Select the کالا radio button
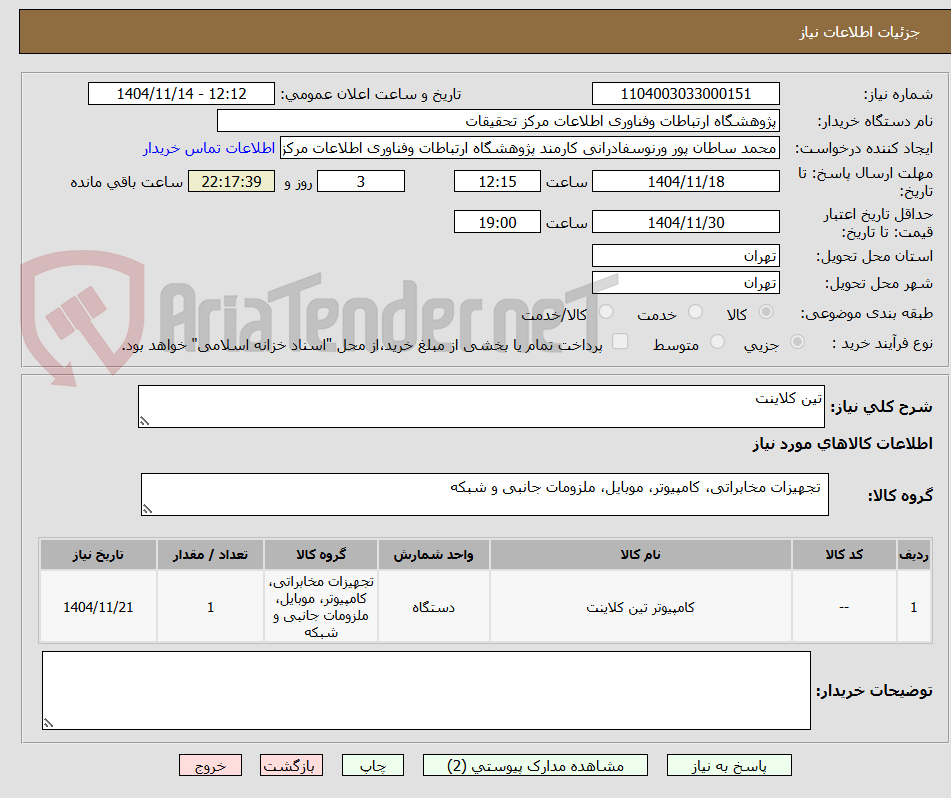Image resolution: width=951 pixels, height=798 pixels. pyautogui.click(x=766, y=312)
